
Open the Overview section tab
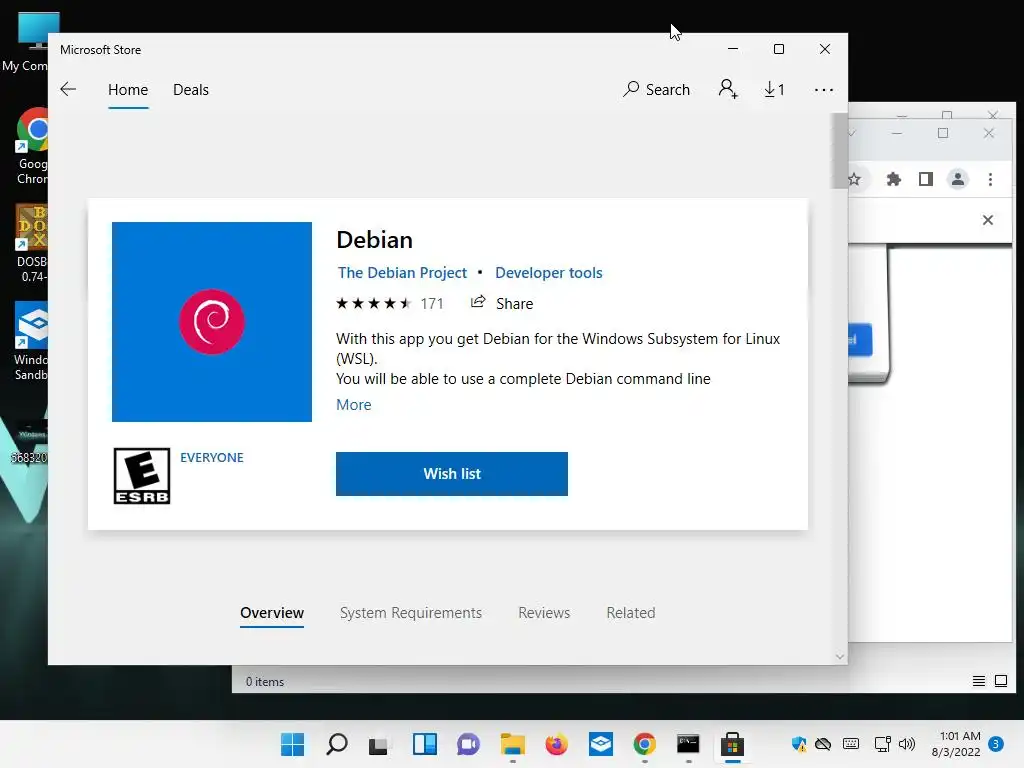pos(272,613)
